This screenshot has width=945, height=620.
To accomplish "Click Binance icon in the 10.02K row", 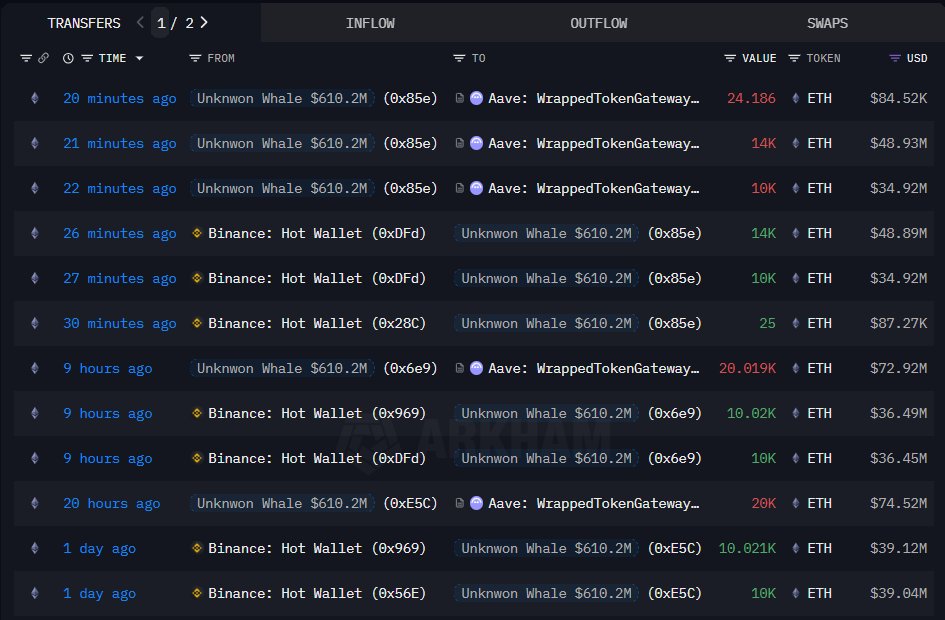I will click(196, 413).
